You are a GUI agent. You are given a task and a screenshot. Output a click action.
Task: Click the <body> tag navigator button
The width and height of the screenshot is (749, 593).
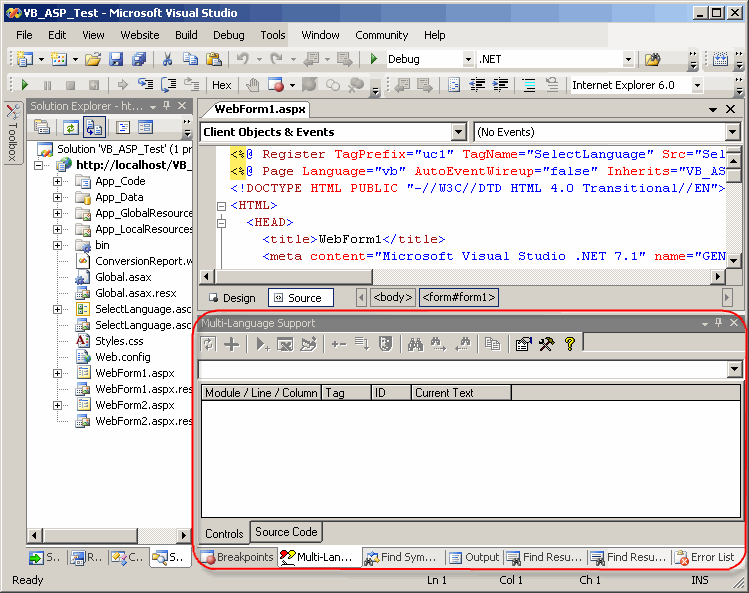pos(392,298)
